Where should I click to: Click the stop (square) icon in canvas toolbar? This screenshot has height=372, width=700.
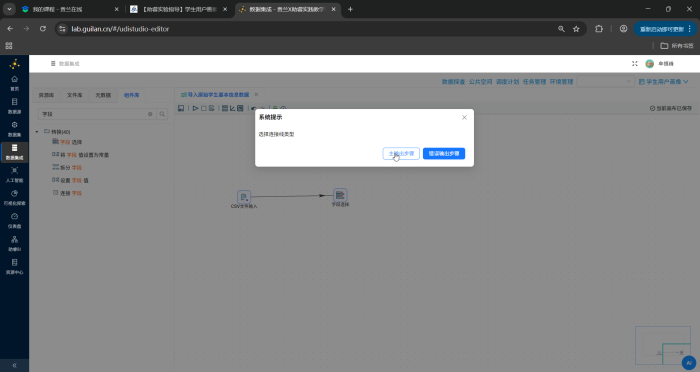204,109
